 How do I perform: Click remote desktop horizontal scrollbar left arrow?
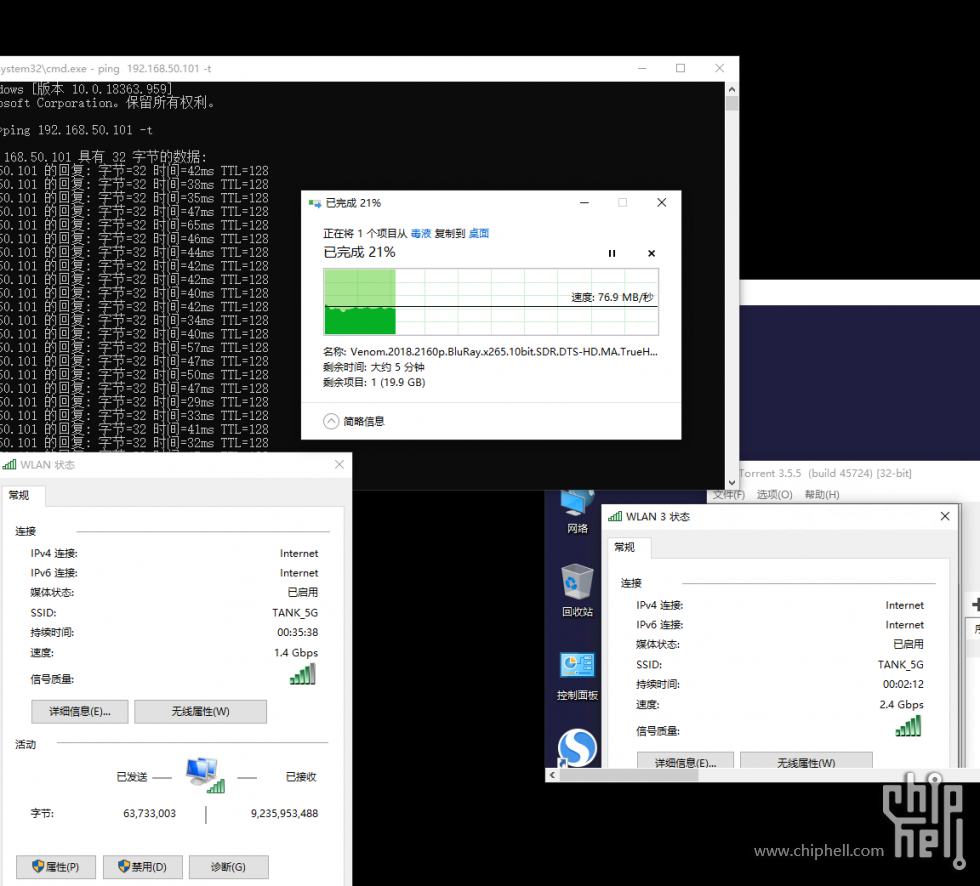pyautogui.click(x=552, y=775)
